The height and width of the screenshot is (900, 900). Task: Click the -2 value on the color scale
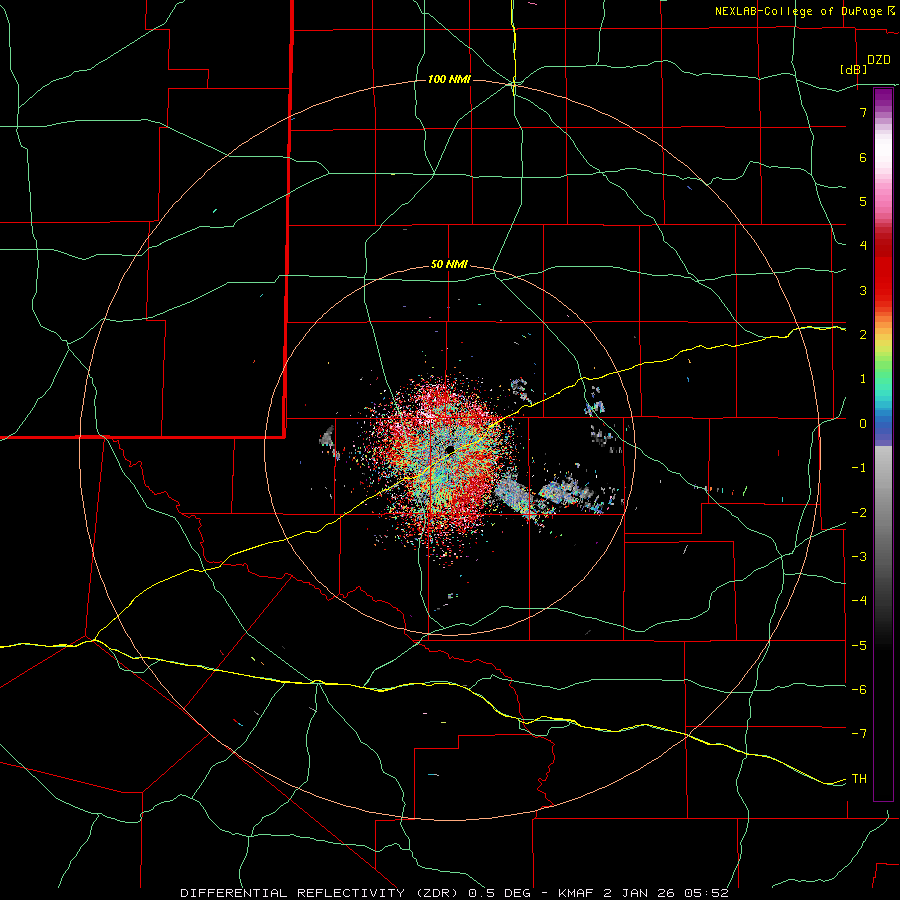point(859,513)
